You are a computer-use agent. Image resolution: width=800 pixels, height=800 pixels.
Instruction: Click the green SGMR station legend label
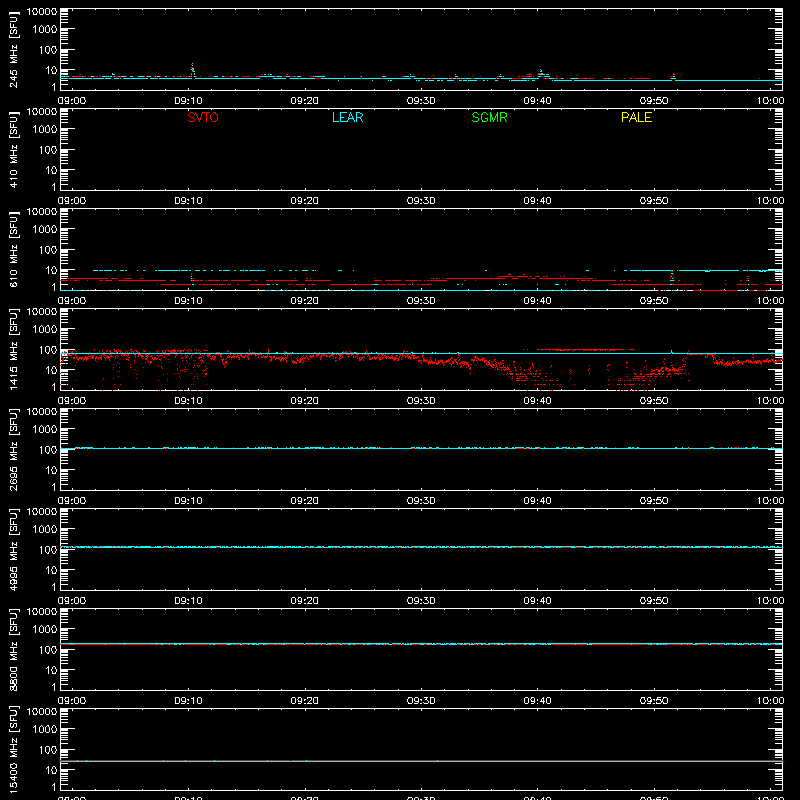[x=489, y=117]
